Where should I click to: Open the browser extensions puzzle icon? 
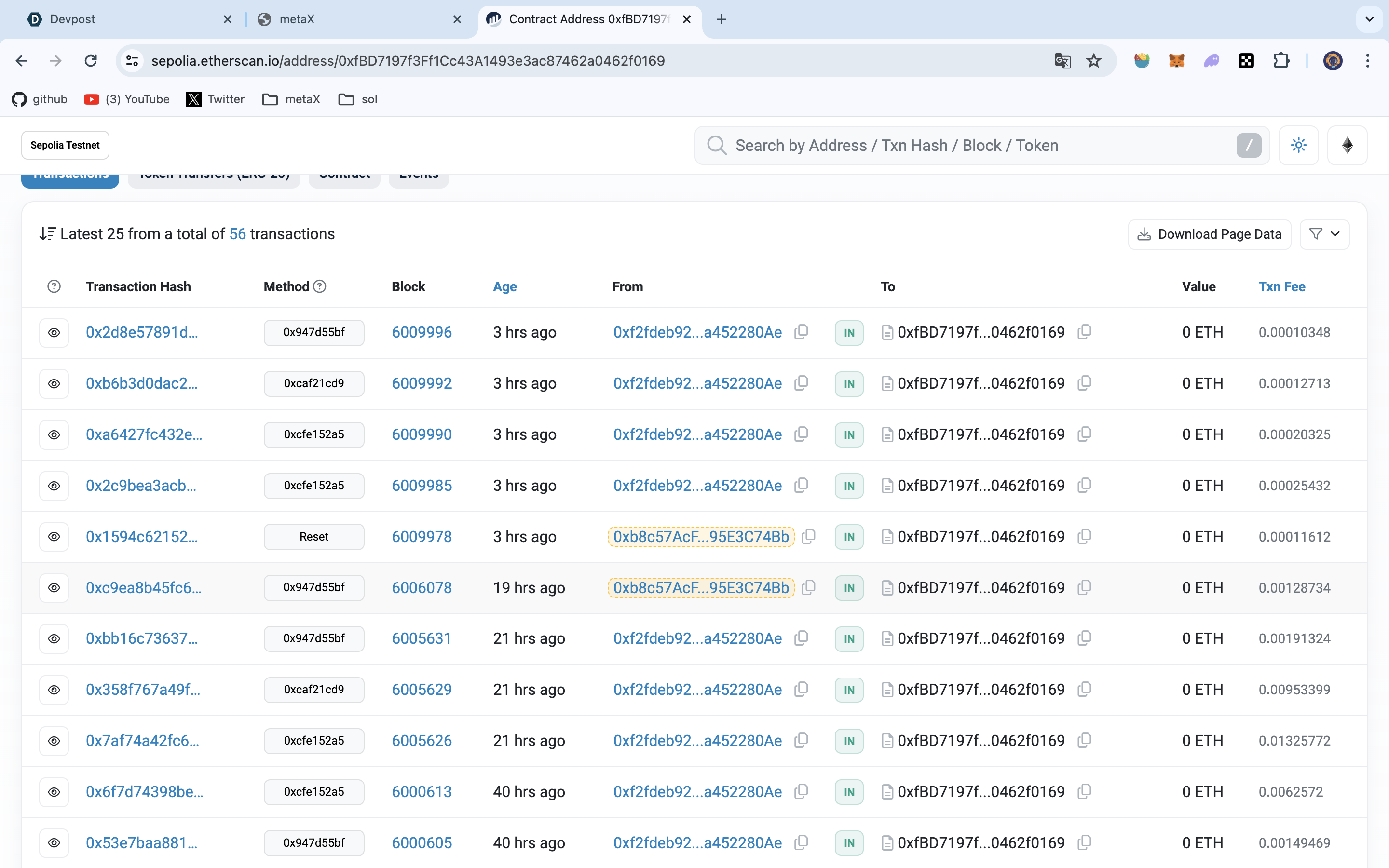click(x=1281, y=61)
